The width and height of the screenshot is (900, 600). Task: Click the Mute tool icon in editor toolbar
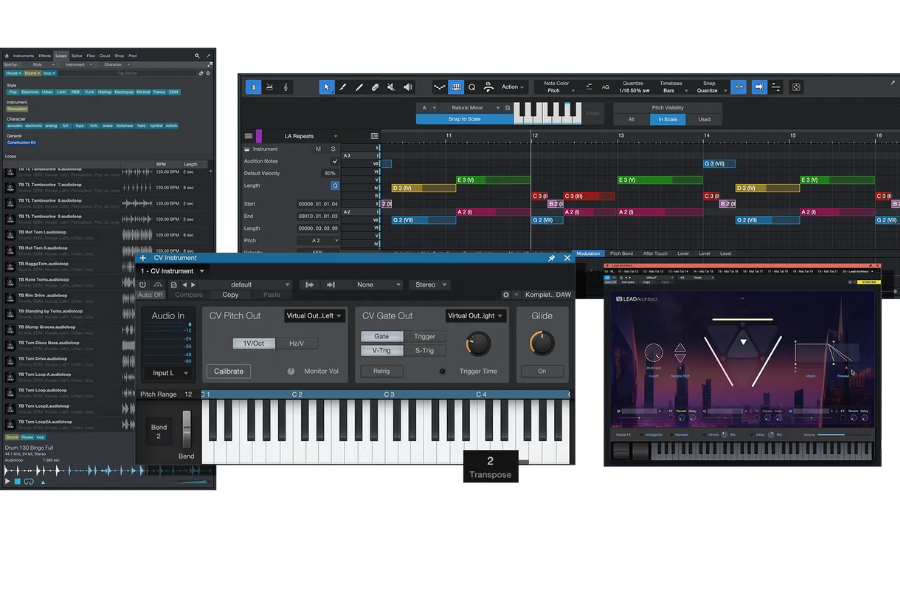(x=391, y=87)
